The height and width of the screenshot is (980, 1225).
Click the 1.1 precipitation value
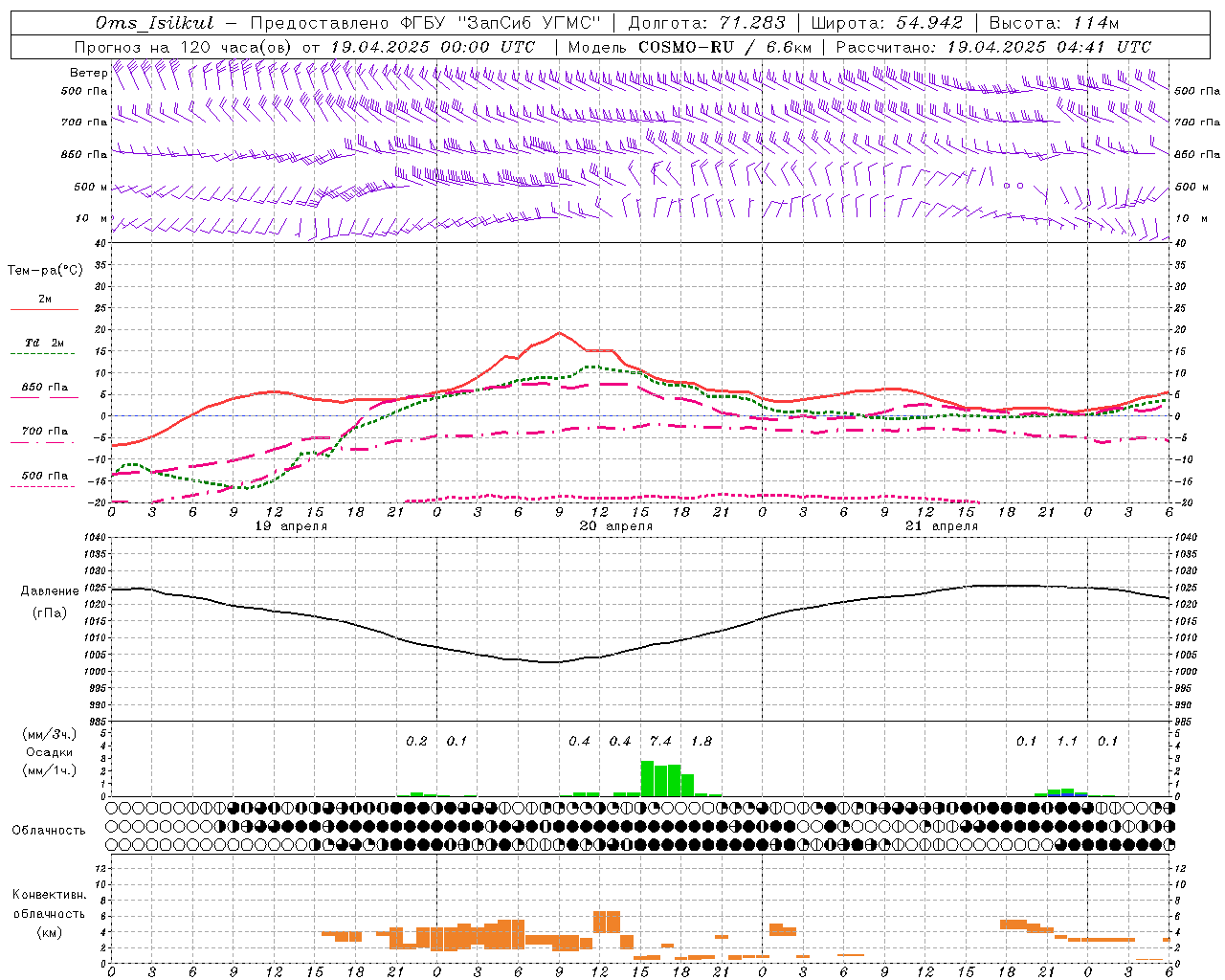click(x=1067, y=741)
